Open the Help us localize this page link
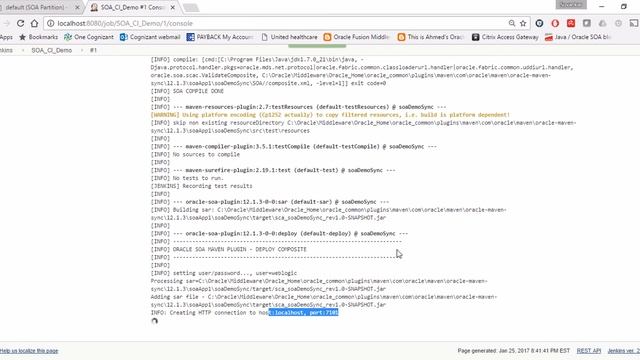This screenshot has width=640, height=360. pyautogui.click(x=29, y=351)
